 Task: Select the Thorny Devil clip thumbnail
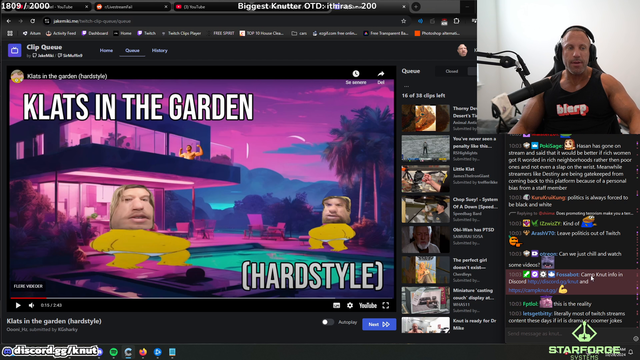pos(425,118)
